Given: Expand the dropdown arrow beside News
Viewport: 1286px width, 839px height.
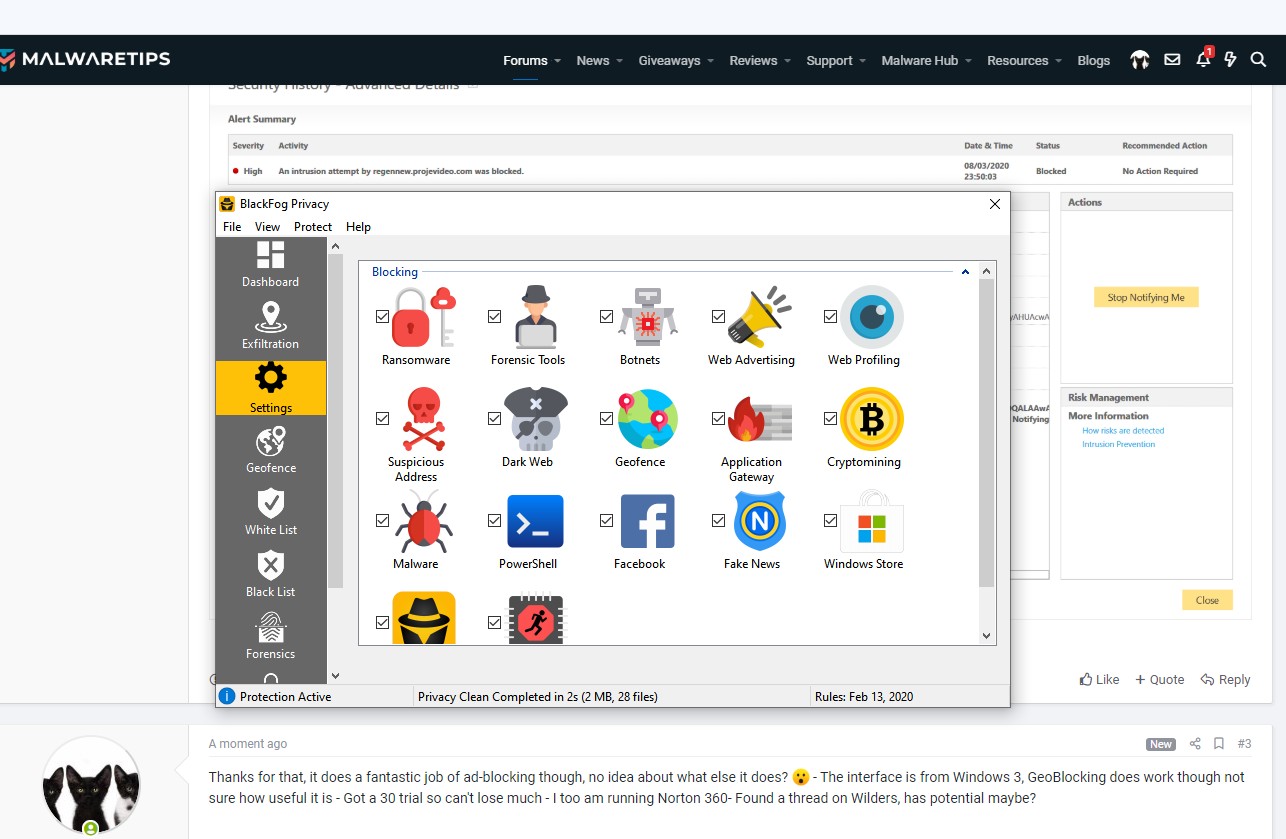Looking at the screenshot, I should [x=620, y=61].
